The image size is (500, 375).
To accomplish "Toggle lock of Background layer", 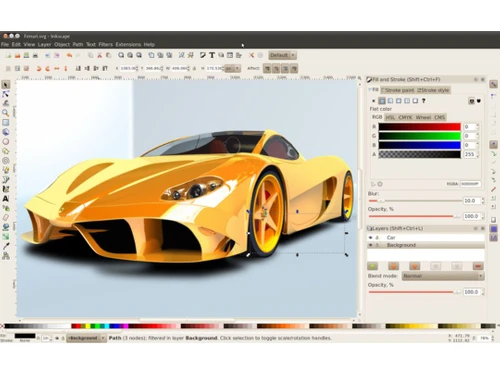I will click(377, 245).
